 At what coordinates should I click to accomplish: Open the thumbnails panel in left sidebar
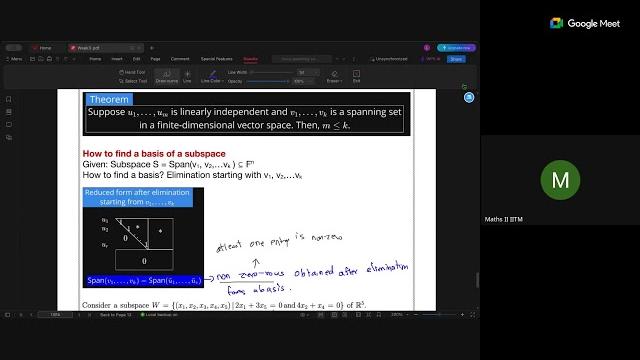pyautogui.click(x=9, y=112)
